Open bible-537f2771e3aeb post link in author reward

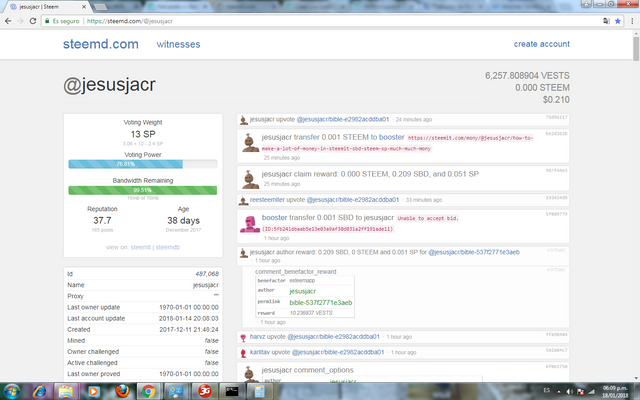tap(473, 252)
